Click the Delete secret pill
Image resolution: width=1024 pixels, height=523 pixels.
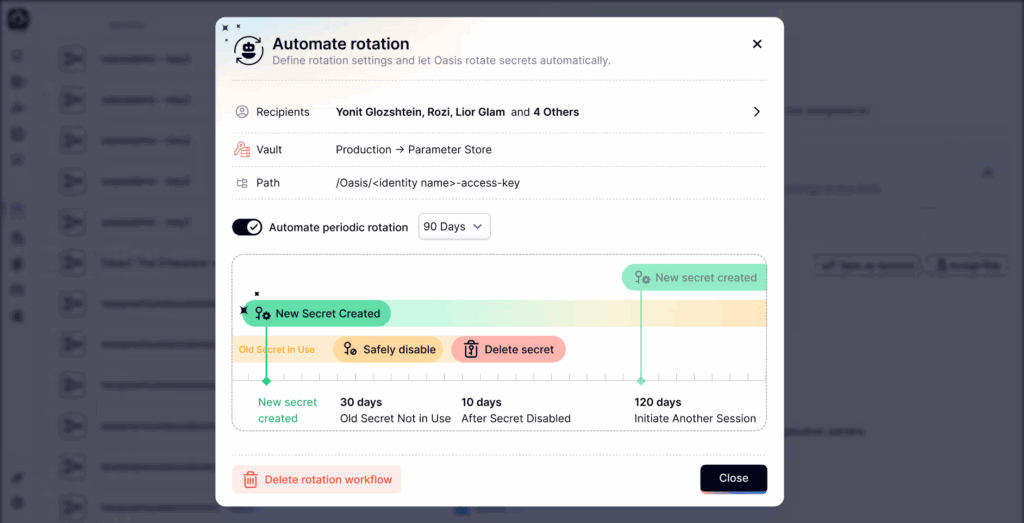pos(508,349)
